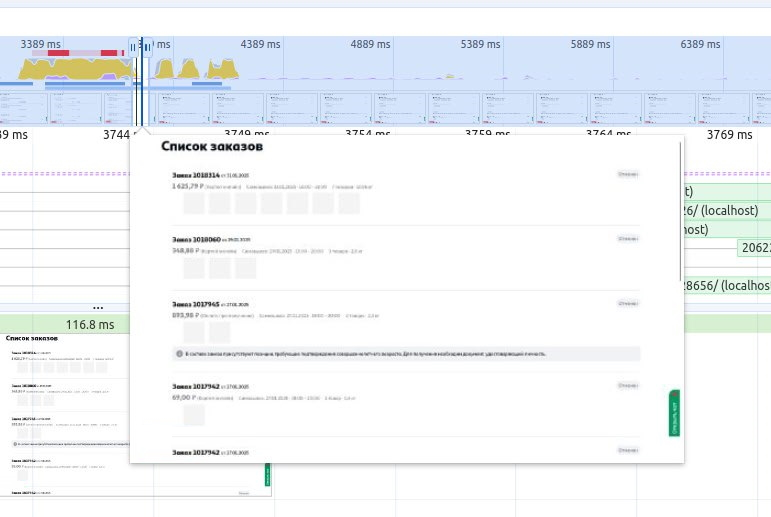771x517 pixels.
Task: Click the 4889 ms overview time label
Action: pos(370,44)
